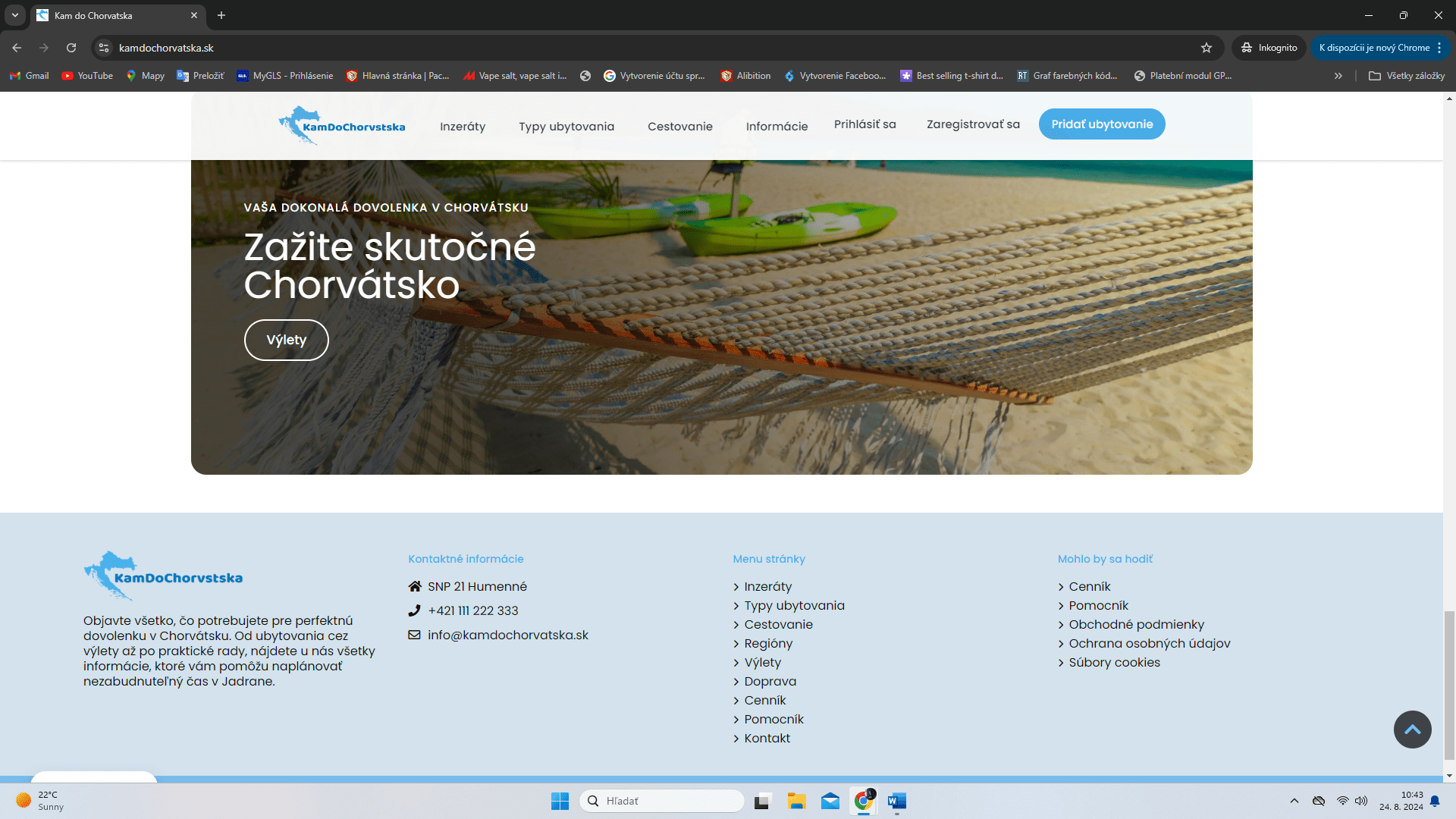Click phone number +421 111 222 333
This screenshot has width=1456, height=819.
point(473,610)
